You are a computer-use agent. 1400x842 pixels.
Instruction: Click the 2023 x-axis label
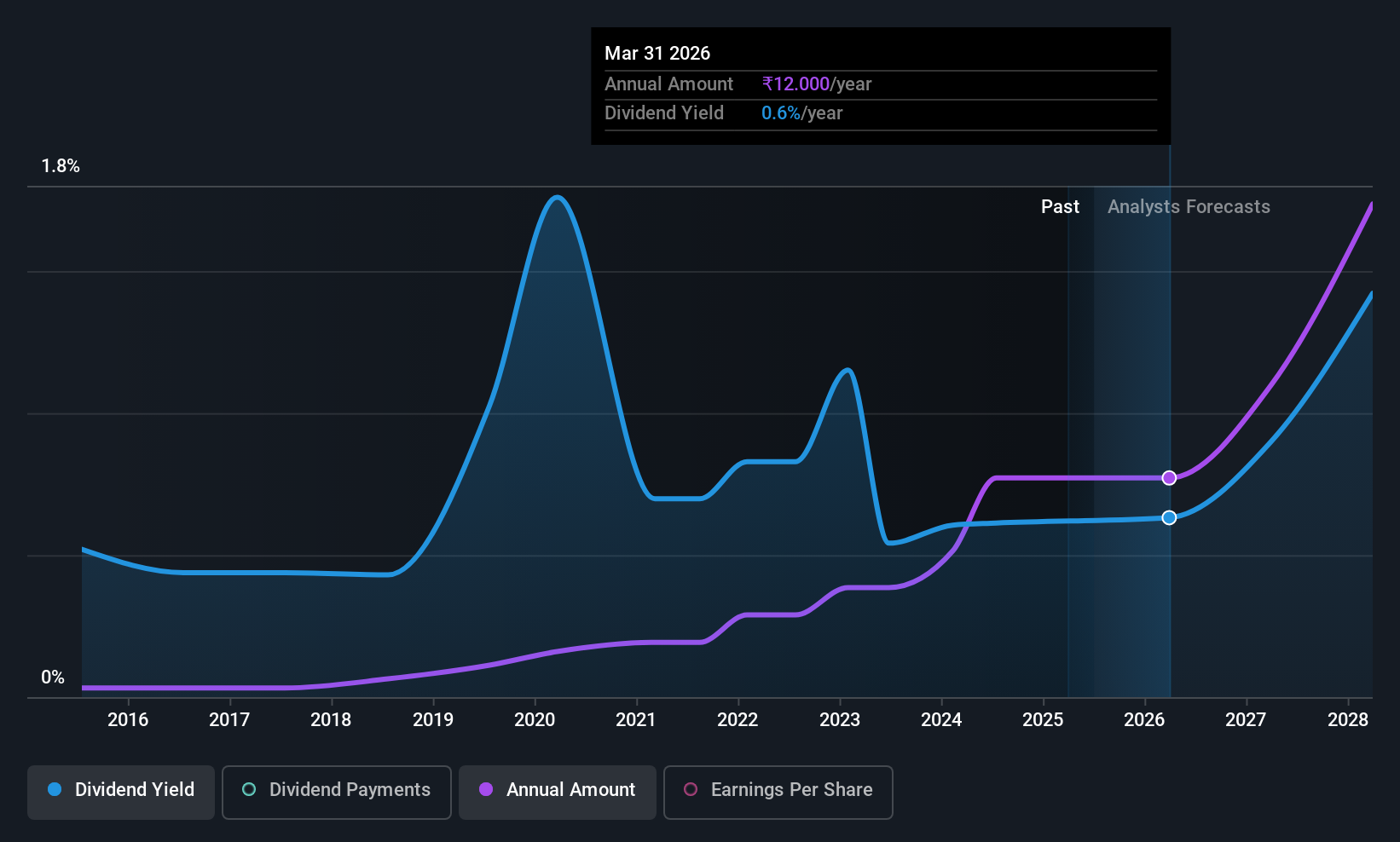click(x=840, y=720)
